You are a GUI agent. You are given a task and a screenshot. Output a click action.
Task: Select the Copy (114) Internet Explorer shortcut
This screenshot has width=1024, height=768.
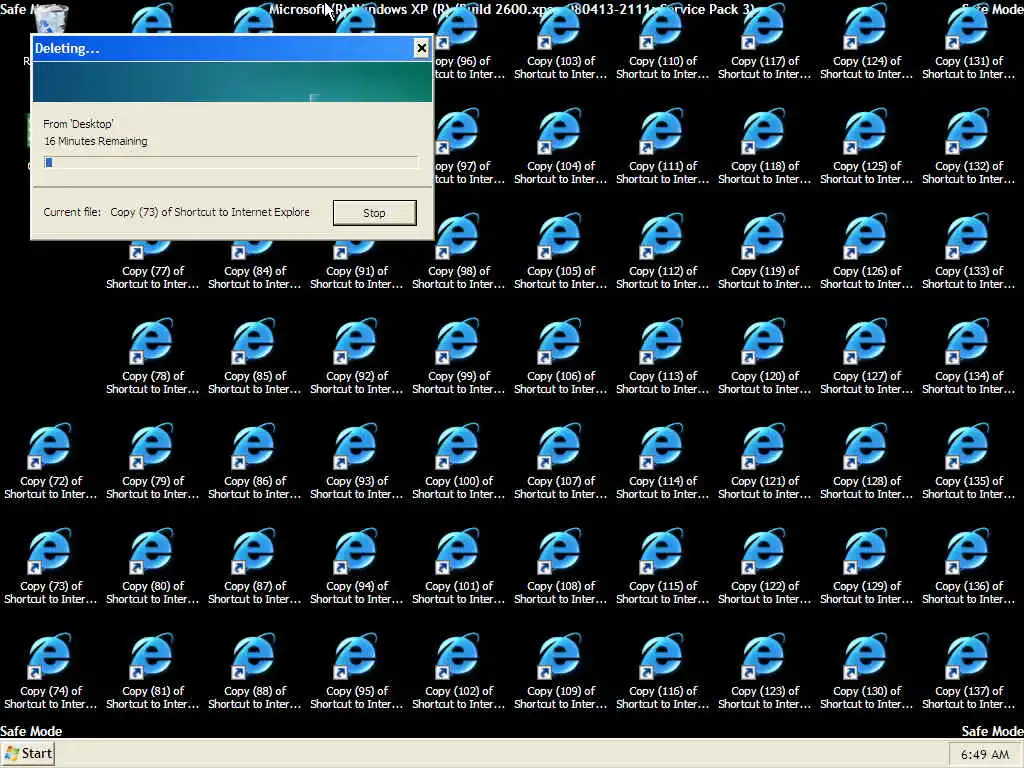tap(662, 462)
